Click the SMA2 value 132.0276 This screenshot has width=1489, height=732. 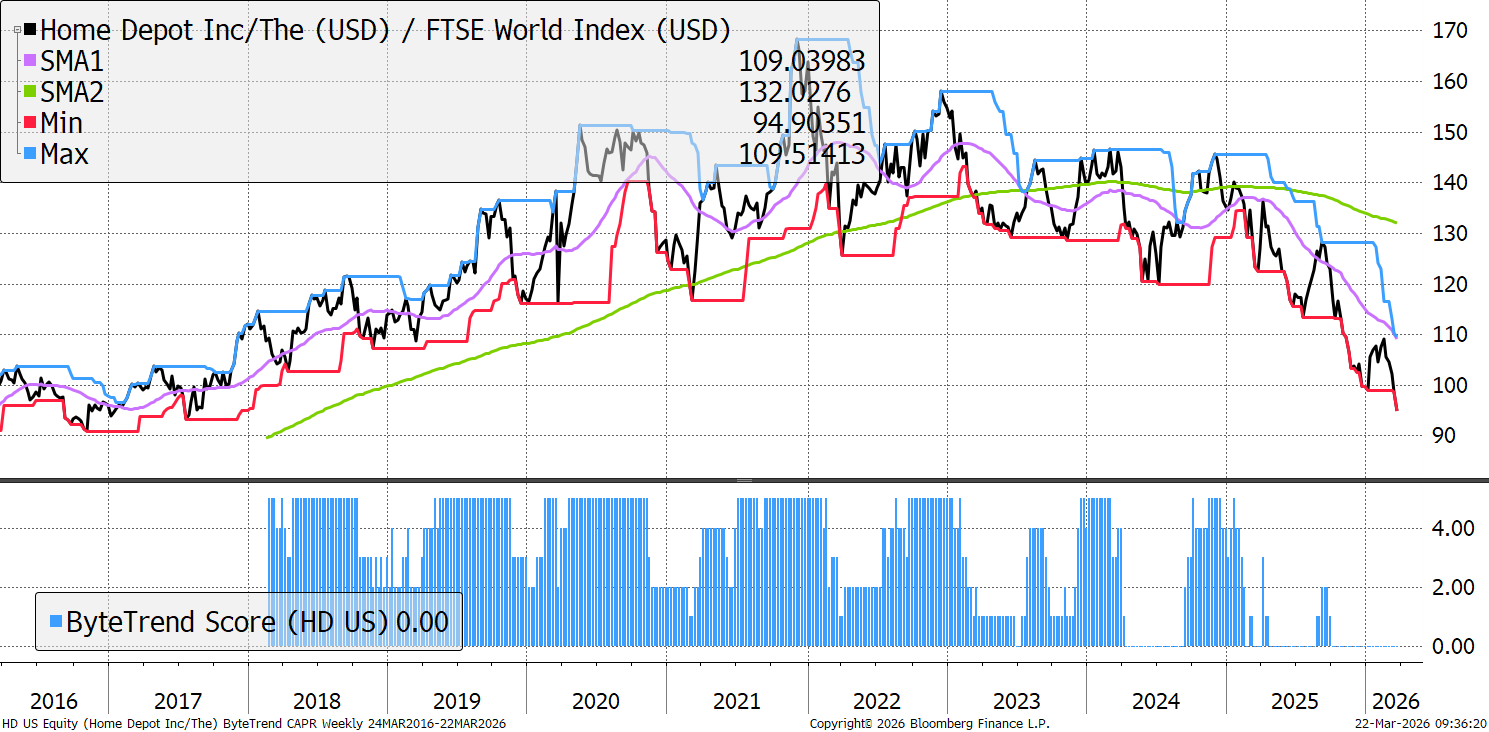pos(794,93)
